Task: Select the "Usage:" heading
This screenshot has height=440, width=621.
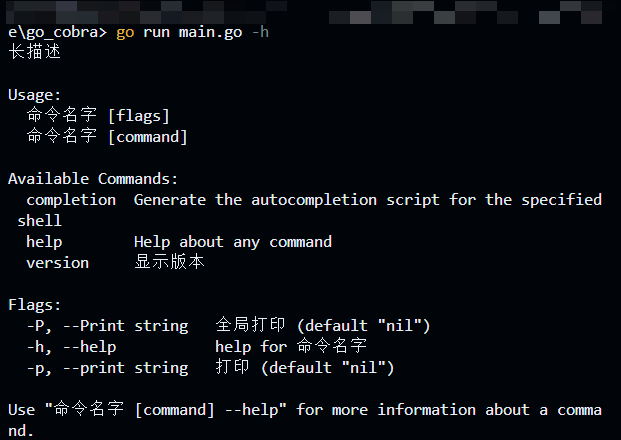Action: coord(35,94)
